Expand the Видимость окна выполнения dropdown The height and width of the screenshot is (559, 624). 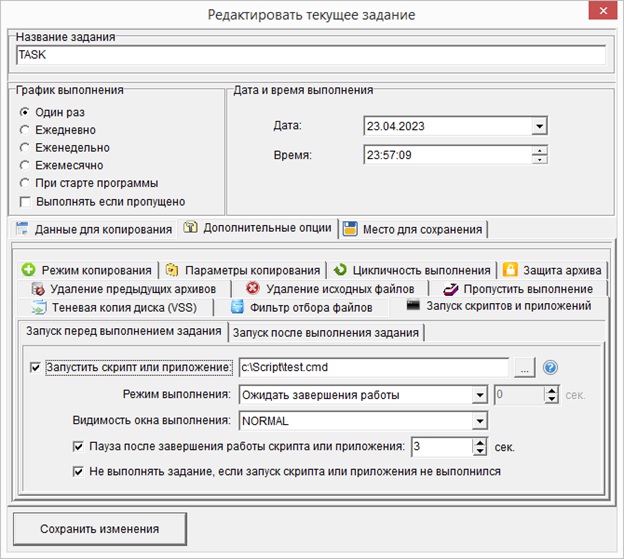(480, 421)
